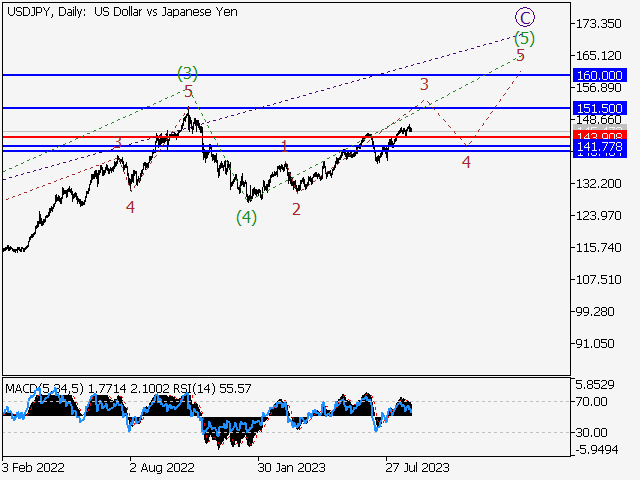Click the USDJPY, Daily chart title
The width and height of the screenshot is (640, 480).
[x=122, y=12]
